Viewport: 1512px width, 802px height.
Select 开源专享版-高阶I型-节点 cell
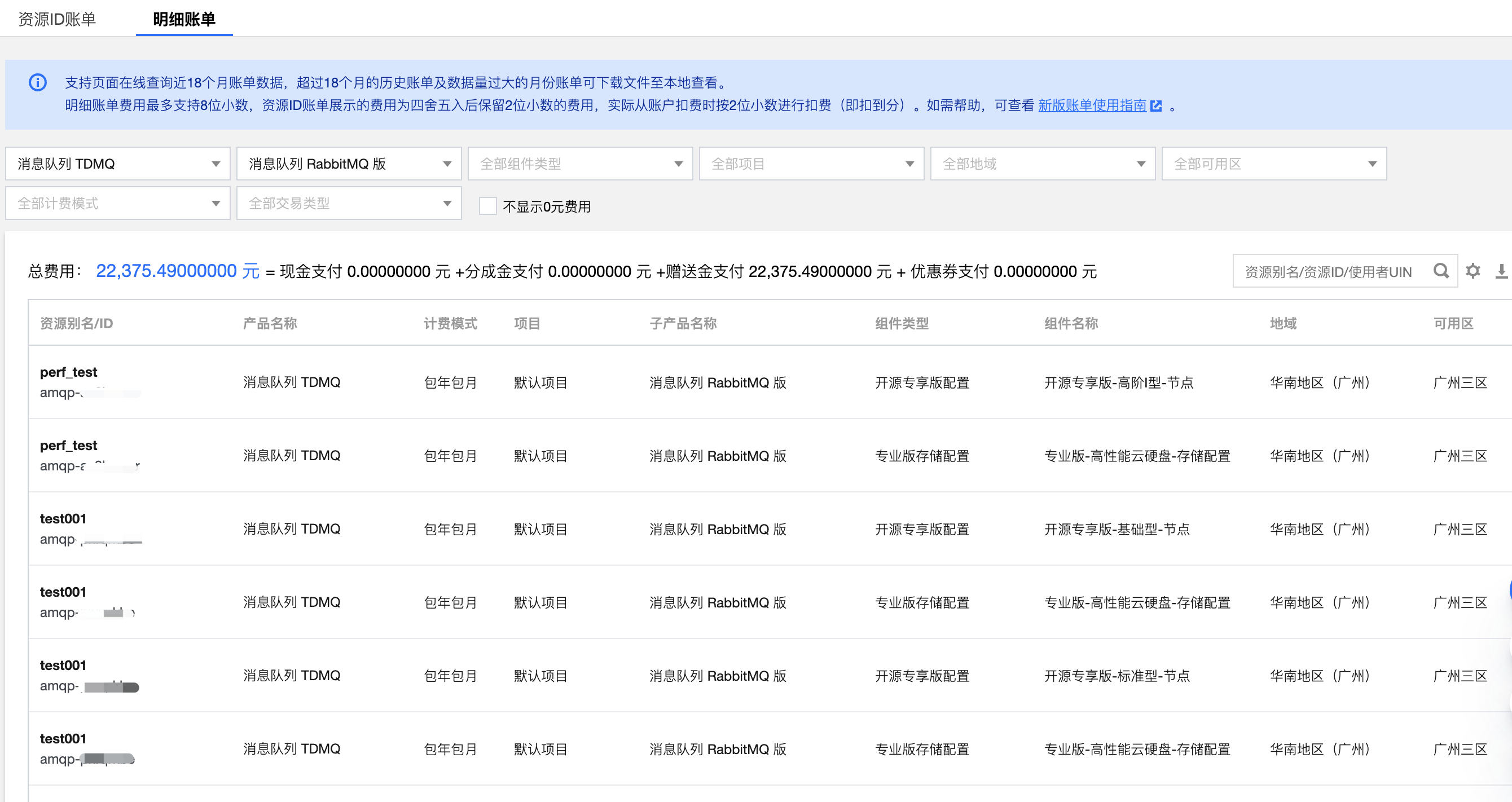(1119, 382)
